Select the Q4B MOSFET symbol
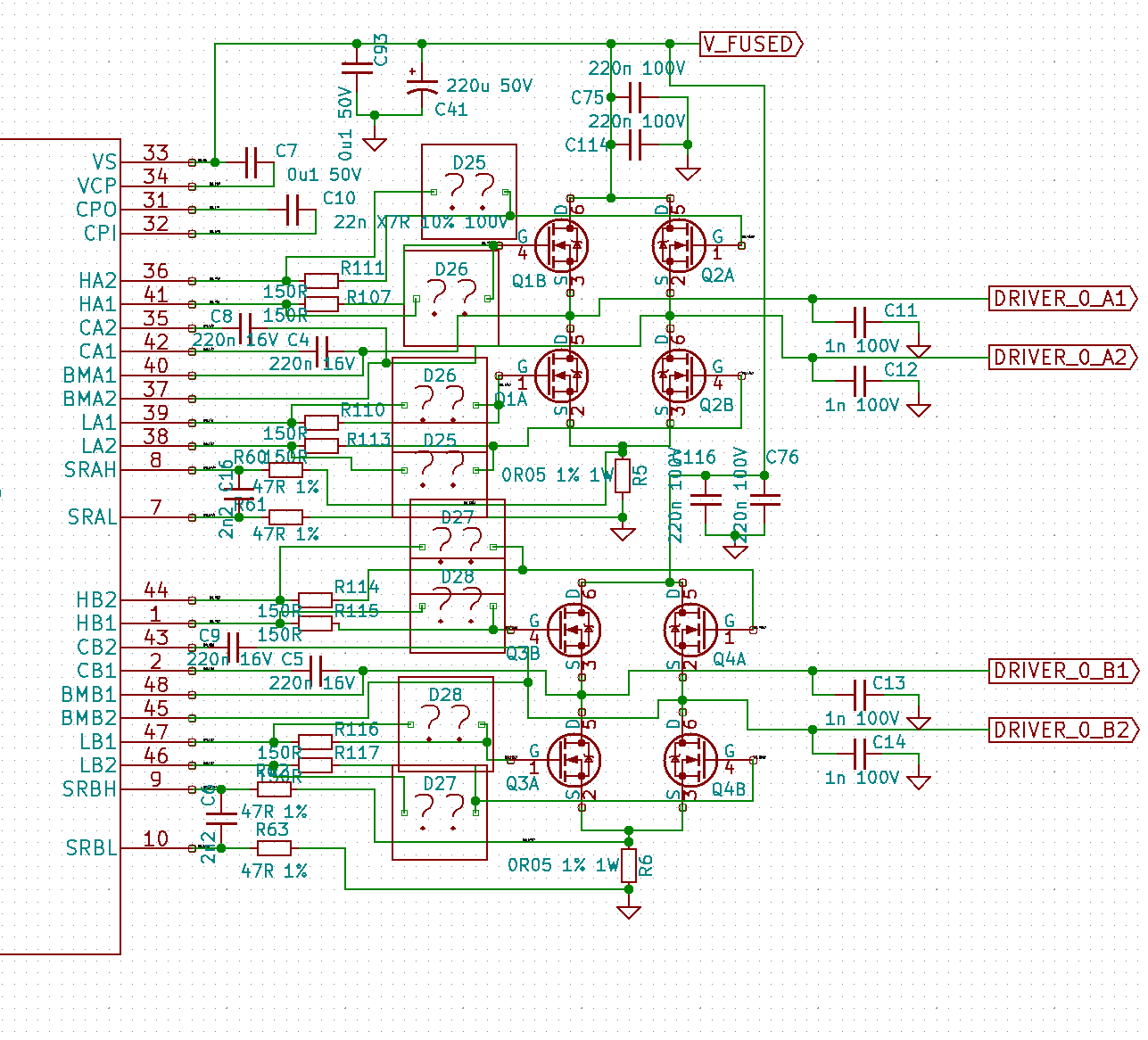The image size is (1148, 1040). click(x=690, y=760)
